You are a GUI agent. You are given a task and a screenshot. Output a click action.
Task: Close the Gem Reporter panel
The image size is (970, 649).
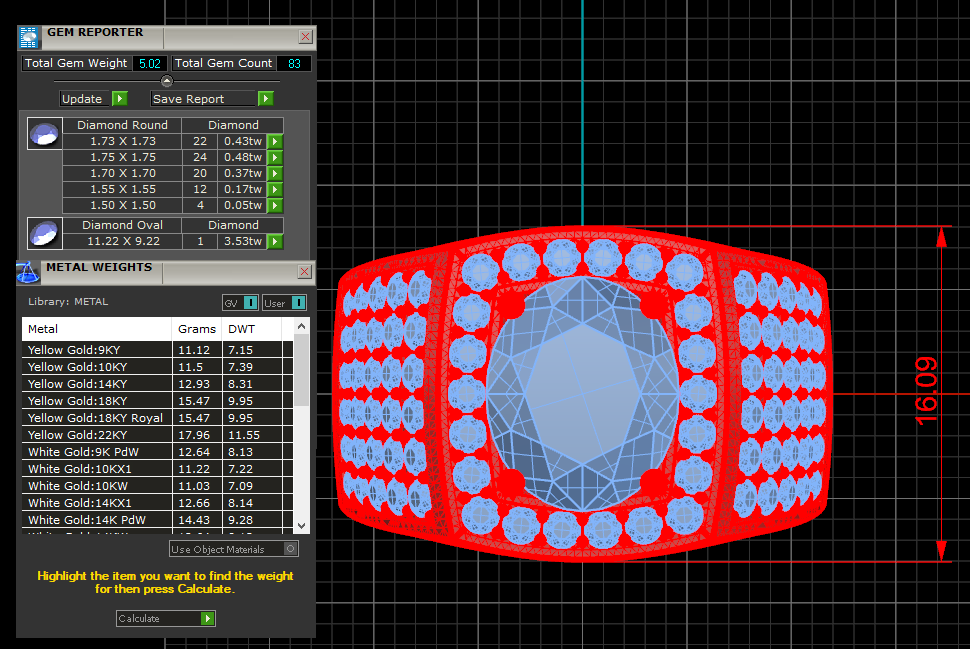pos(305,37)
